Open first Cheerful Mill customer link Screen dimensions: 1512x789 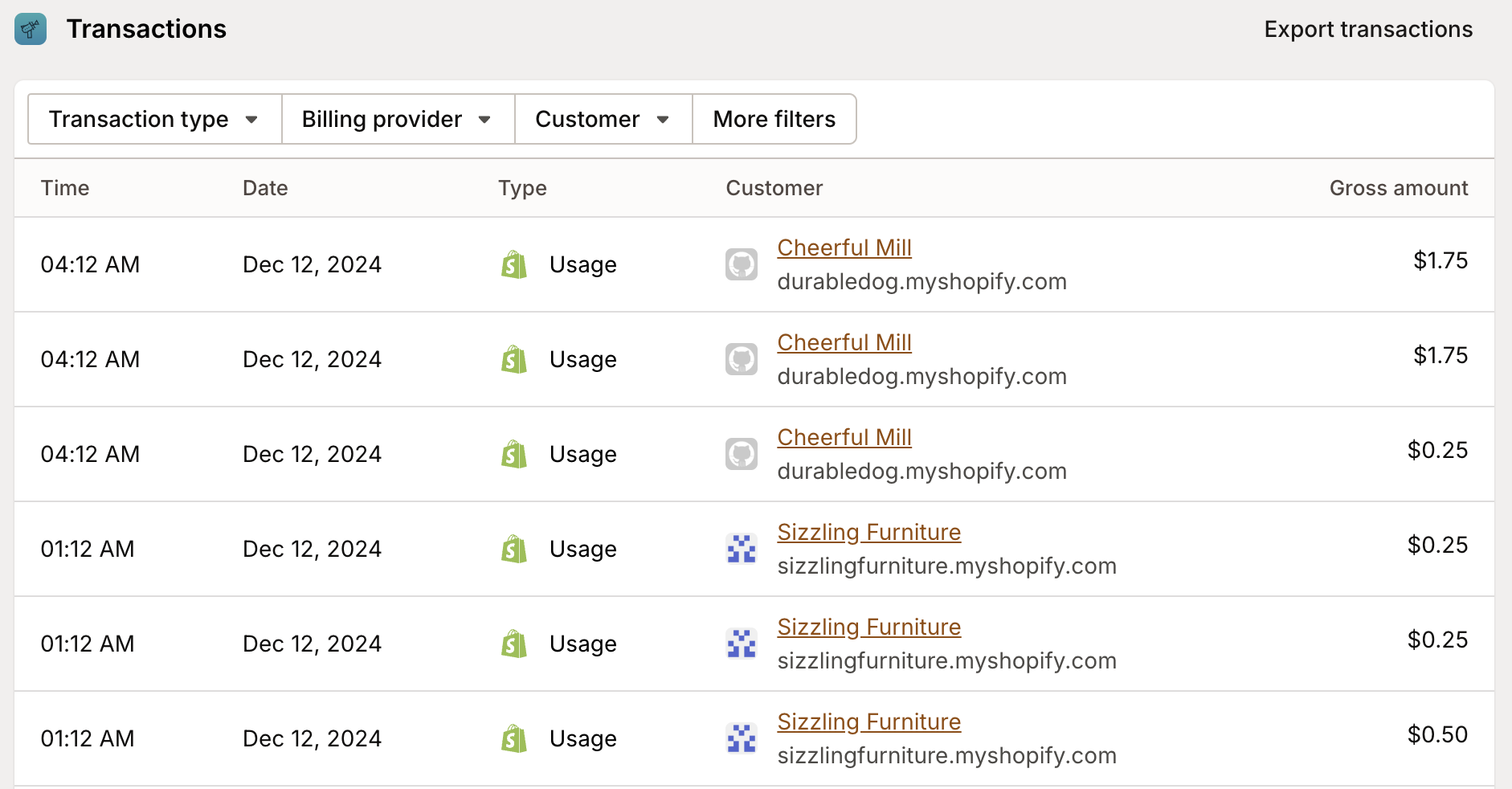844,247
